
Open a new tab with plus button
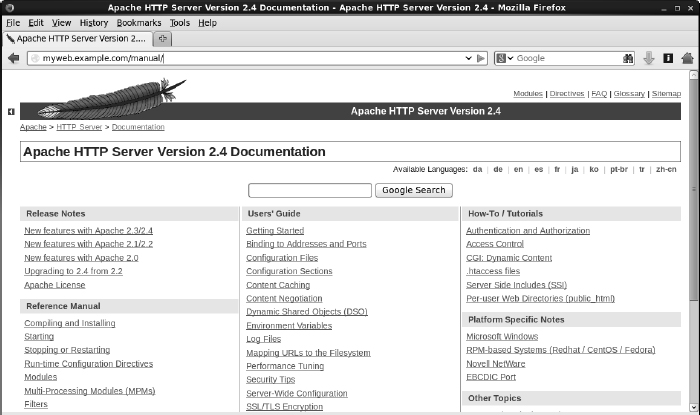[x=162, y=39]
